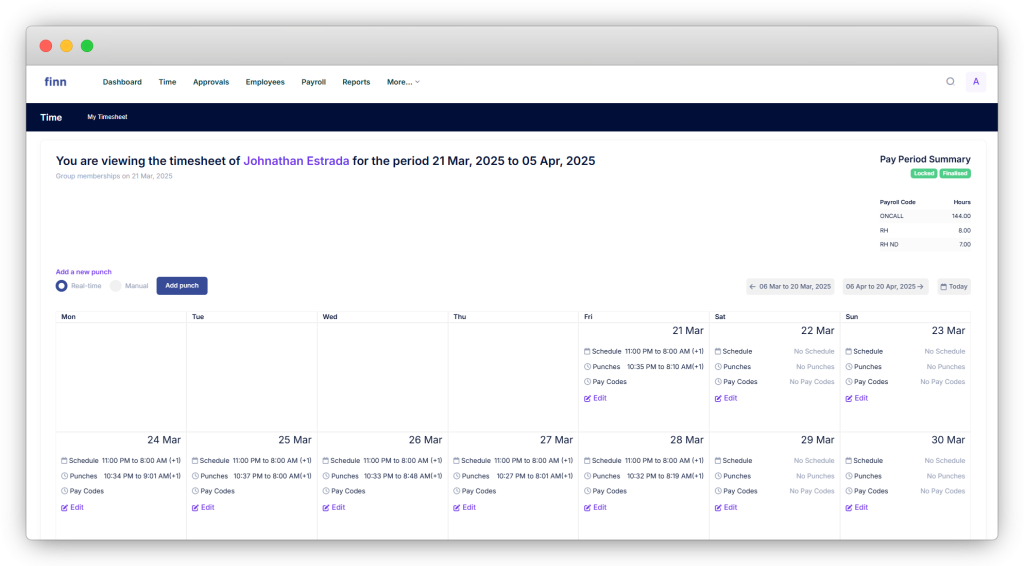This screenshot has height=566, width=1024.
Task: Click calendar icon on Today button
Action: 943,287
